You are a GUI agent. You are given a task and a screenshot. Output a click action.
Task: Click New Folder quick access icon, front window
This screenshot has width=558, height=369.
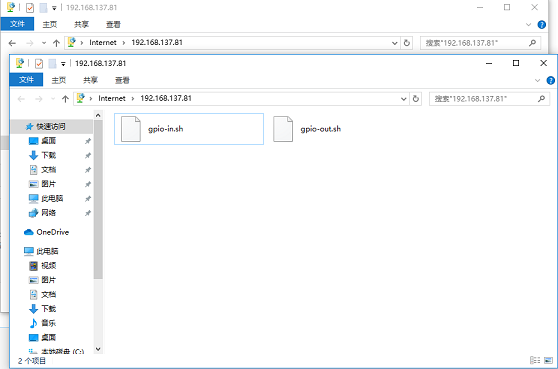52,64
